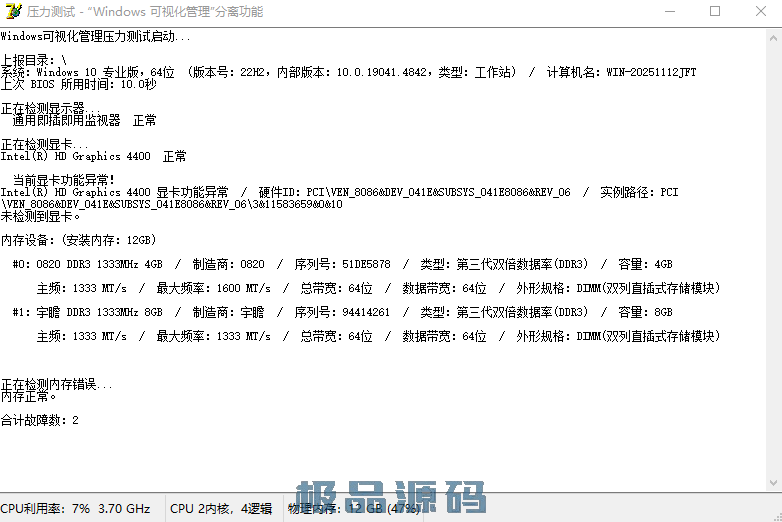Click the #0: 0820 DDR3 memory entry
The image size is (782, 522).
(86, 265)
